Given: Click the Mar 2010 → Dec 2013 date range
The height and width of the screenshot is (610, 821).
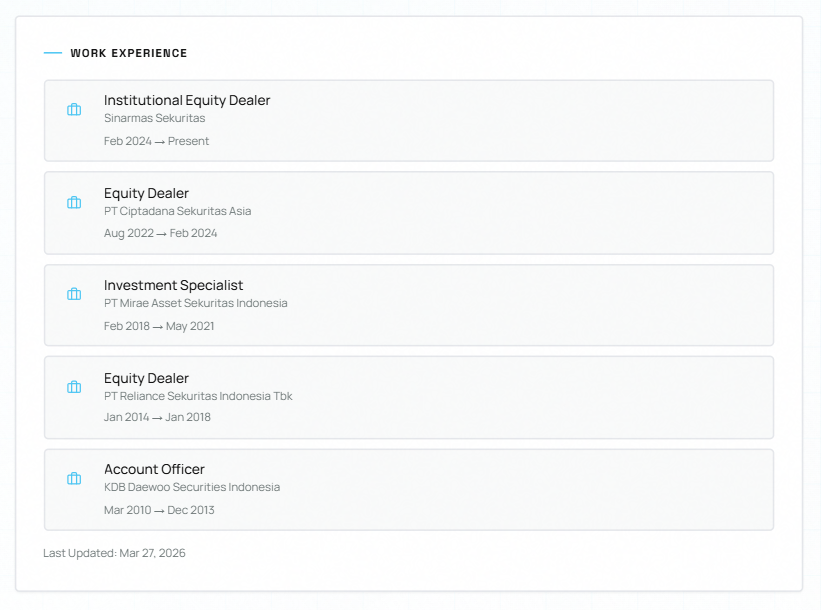Looking at the screenshot, I should pos(159,510).
